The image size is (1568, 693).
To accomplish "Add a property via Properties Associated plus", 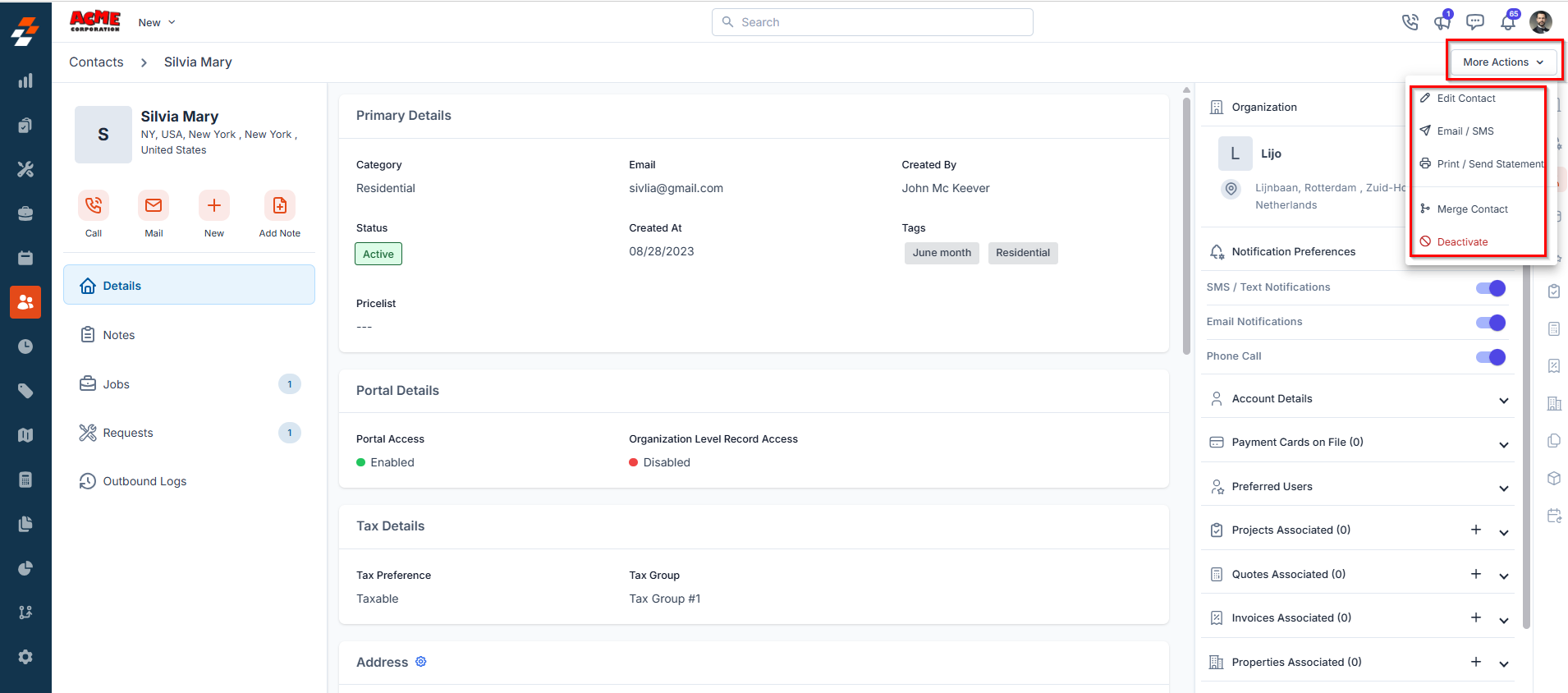I will point(1476,662).
